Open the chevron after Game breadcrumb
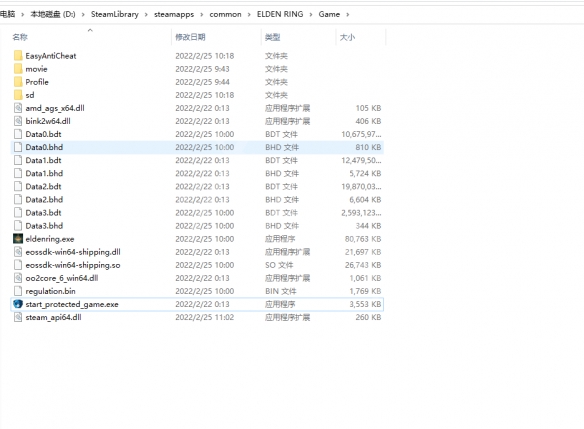 pyautogui.click(x=347, y=15)
